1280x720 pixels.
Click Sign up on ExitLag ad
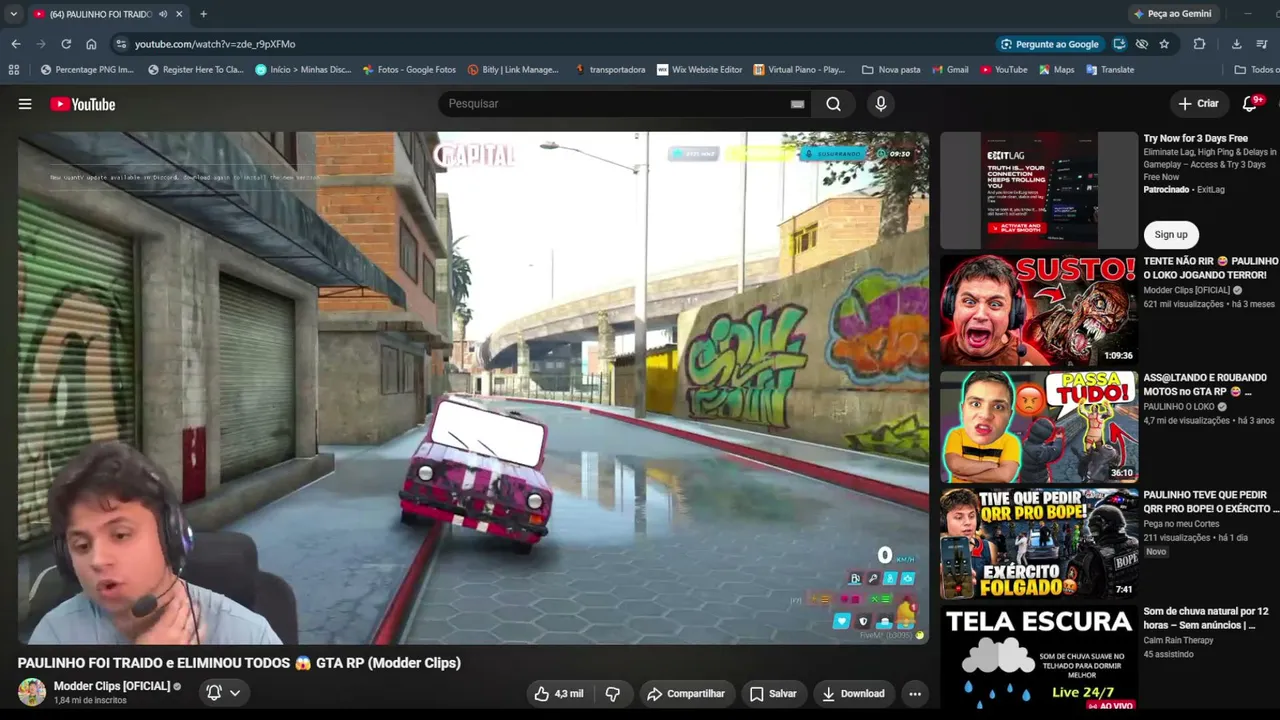[x=1171, y=235]
